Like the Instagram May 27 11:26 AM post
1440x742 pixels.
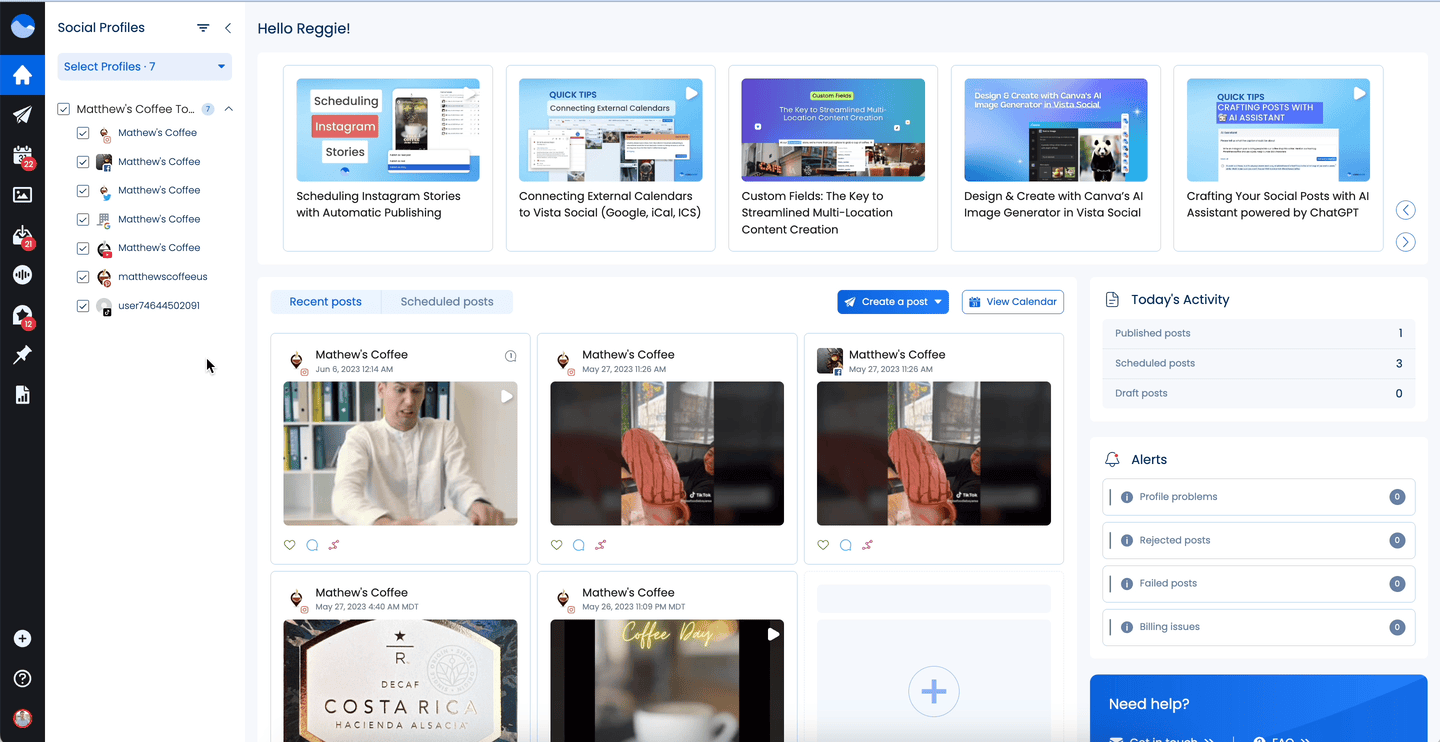click(557, 545)
